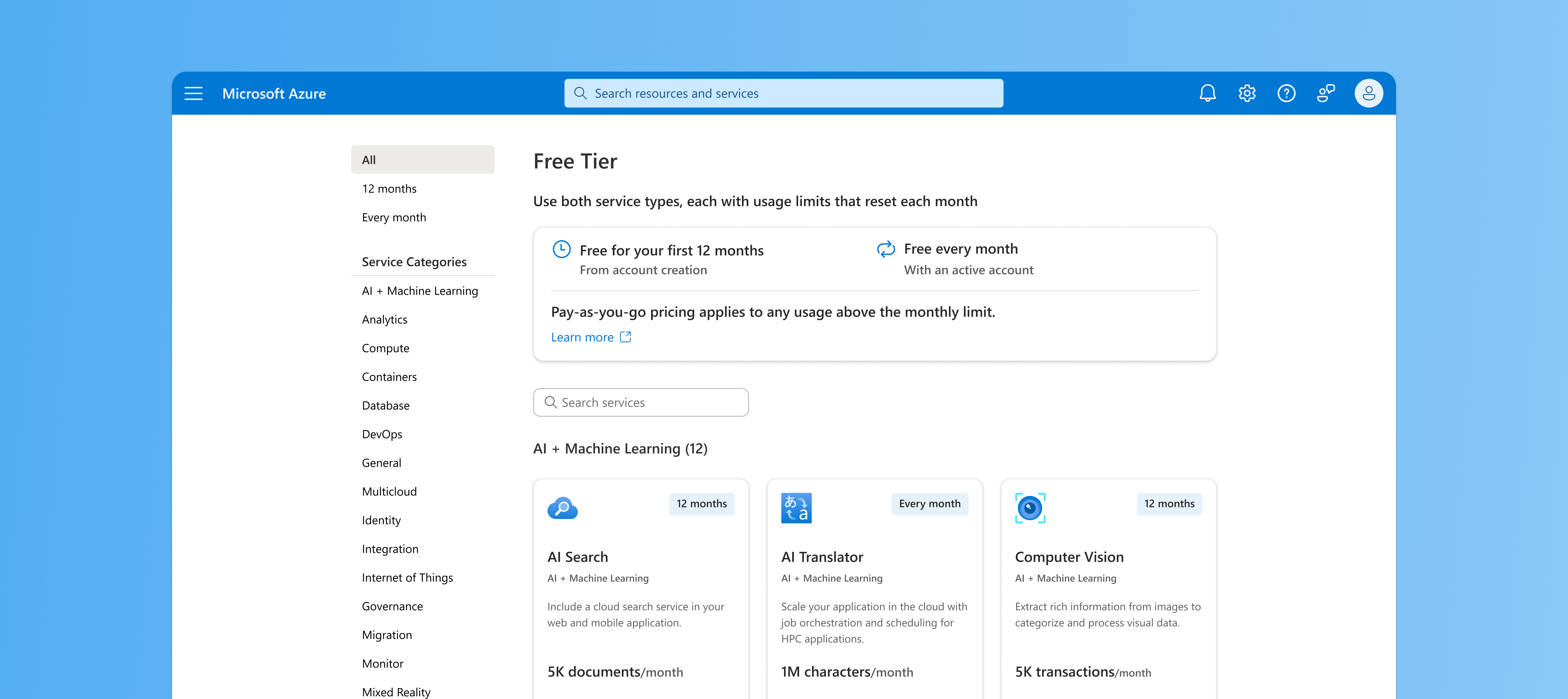
Task: Choose the General category
Action: (x=381, y=462)
